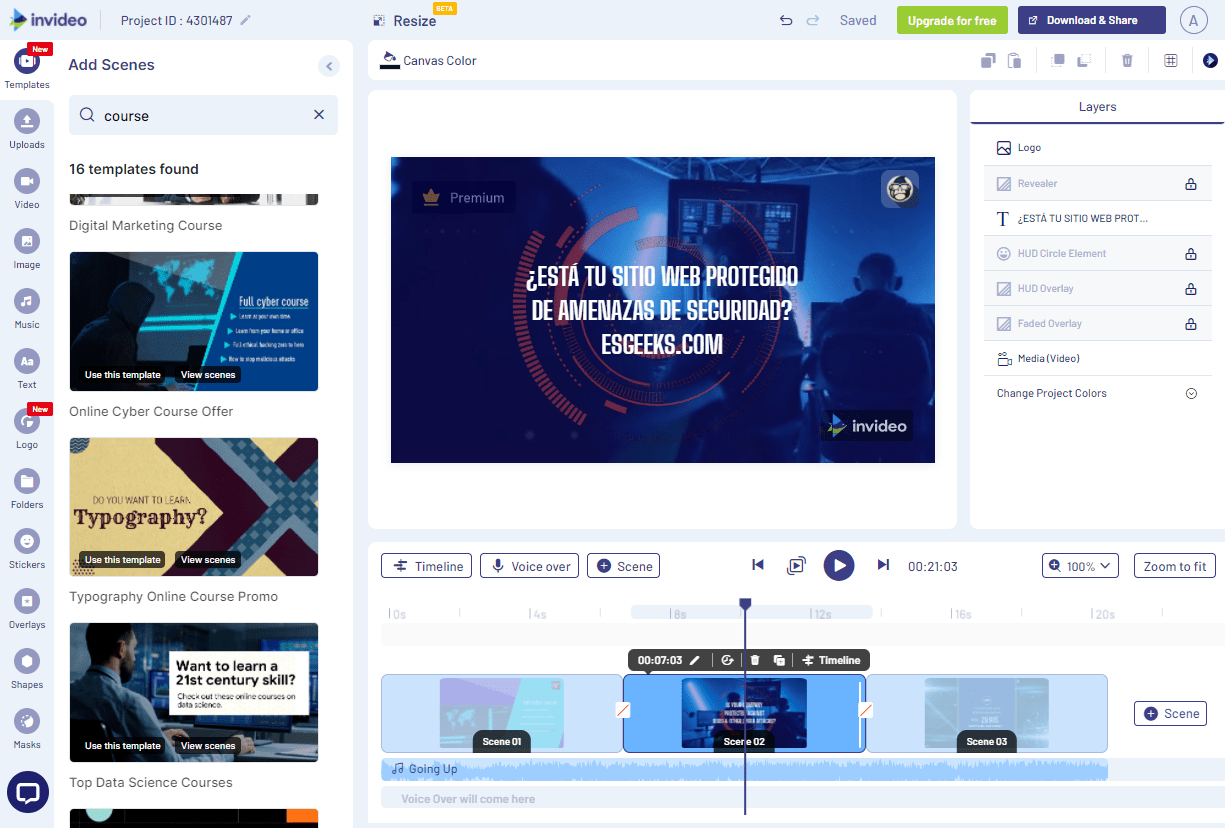Click Use this template on Typography promo
The height and width of the screenshot is (828, 1225).
(x=122, y=559)
